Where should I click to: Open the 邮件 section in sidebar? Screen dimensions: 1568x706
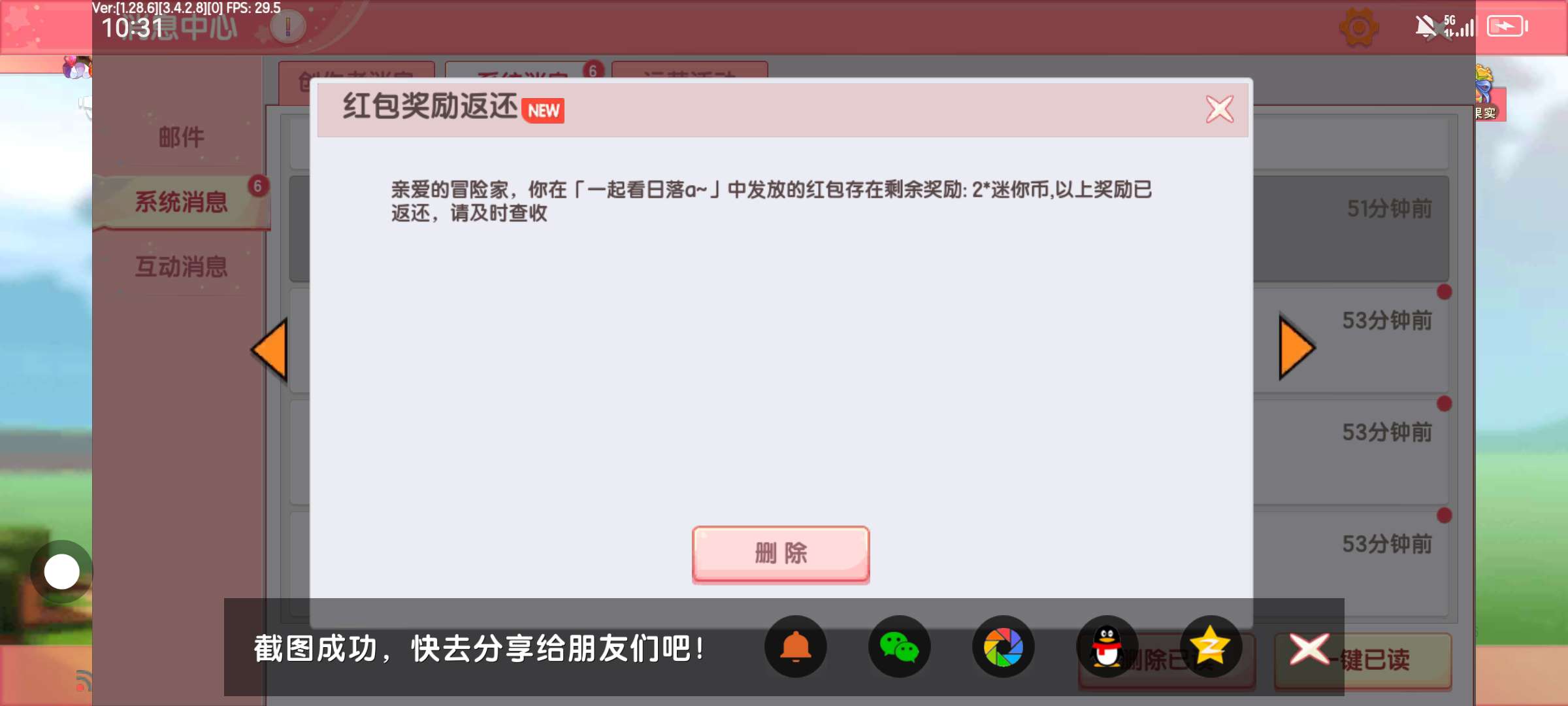click(x=181, y=137)
